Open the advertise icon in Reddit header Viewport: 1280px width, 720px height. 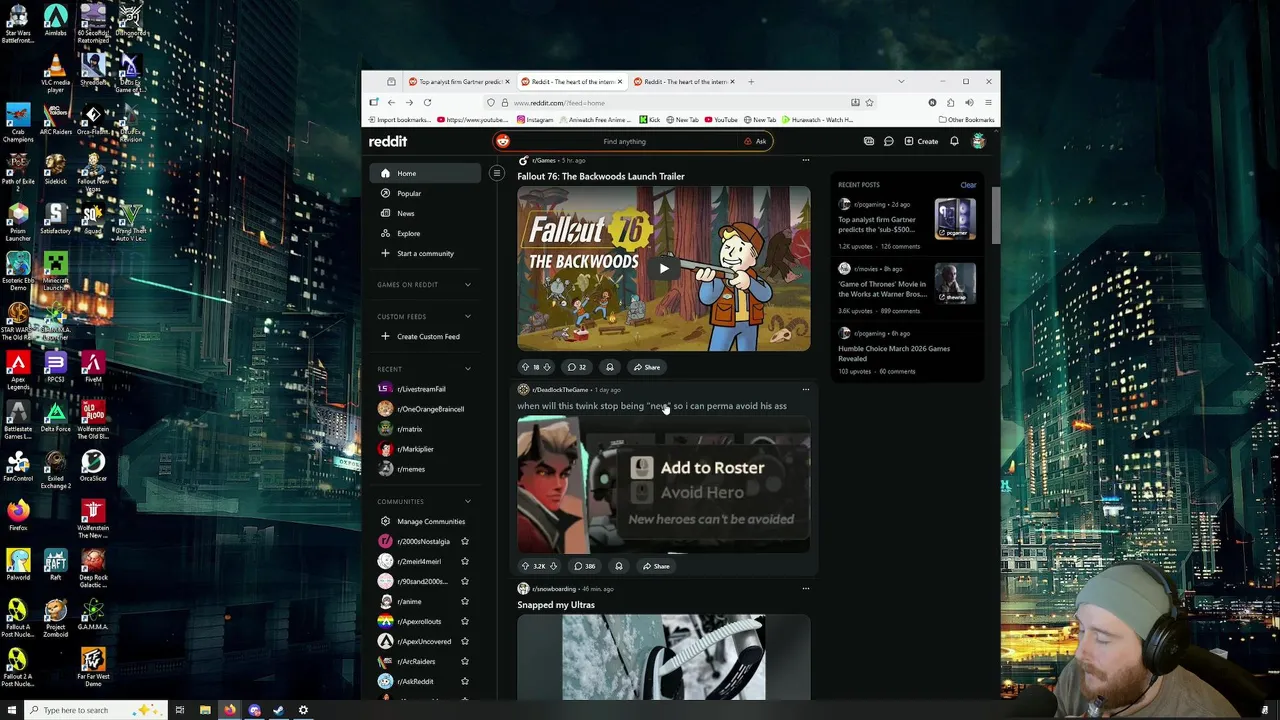click(x=869, y=141)
